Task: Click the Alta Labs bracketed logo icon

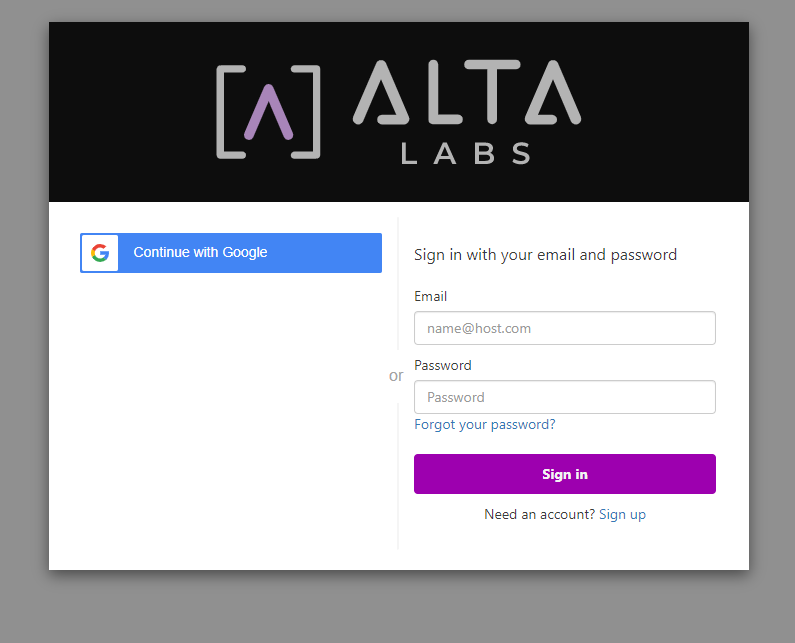Action: (x=268, y=112)
